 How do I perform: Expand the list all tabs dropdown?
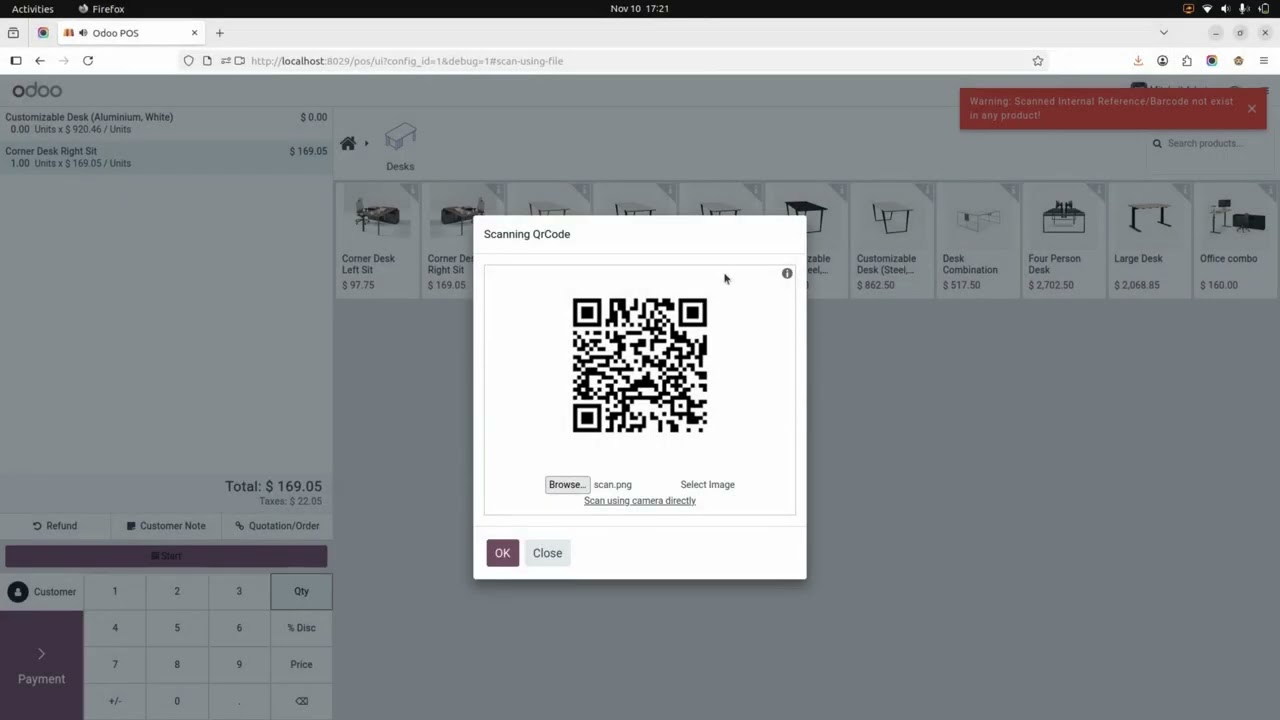1163,33
